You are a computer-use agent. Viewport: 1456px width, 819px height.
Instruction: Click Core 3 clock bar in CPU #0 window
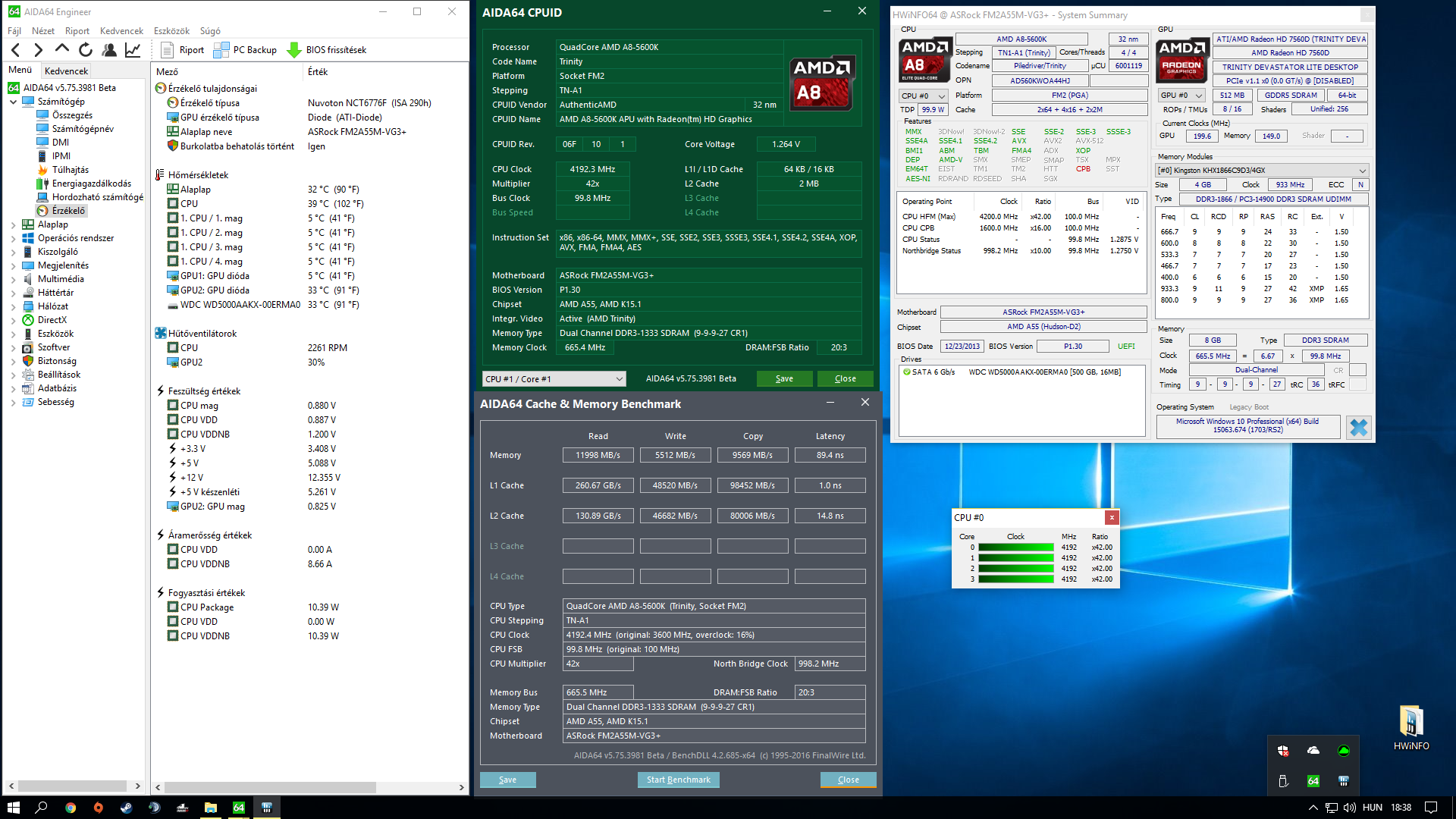[x=1016, y=579]
